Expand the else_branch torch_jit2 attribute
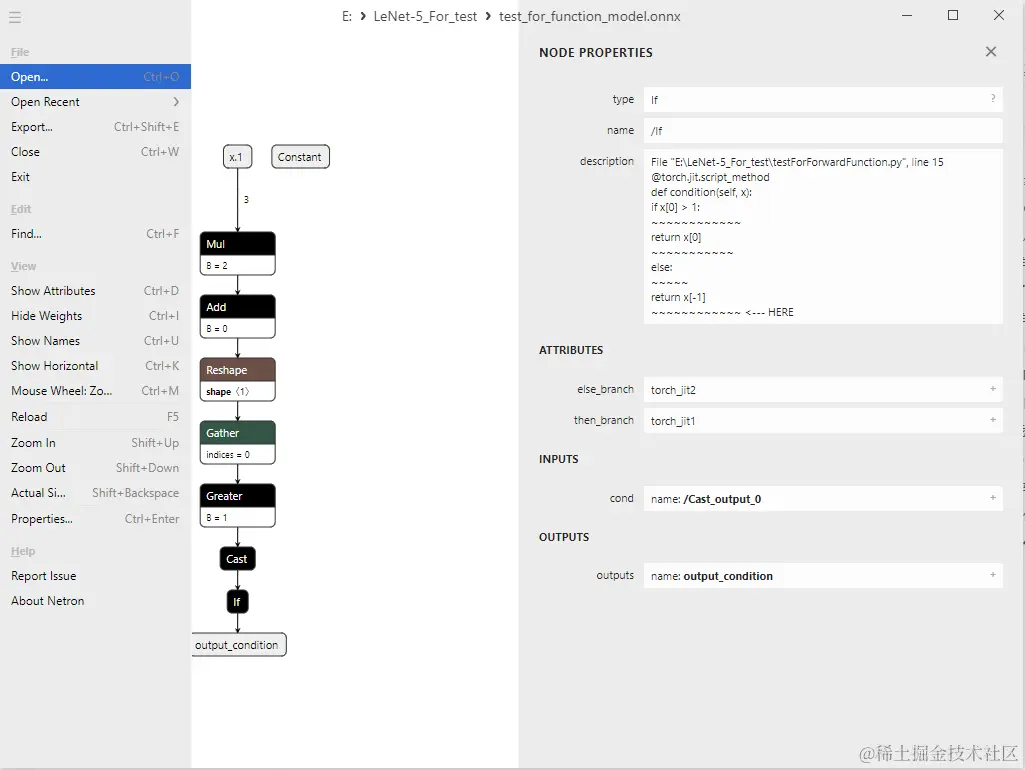The height and width of the screenshot is (770, 1025). [992, 388]
